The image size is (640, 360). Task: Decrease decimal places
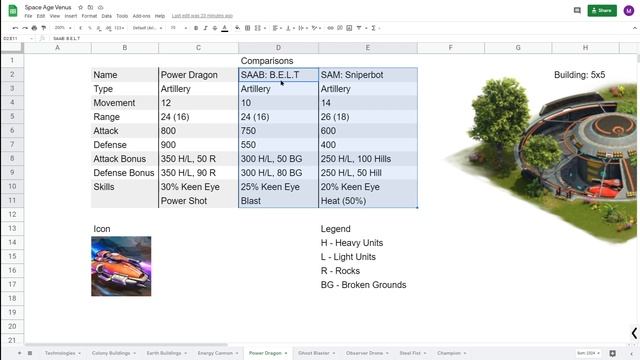pyautogui.click(x=99, y=28)
